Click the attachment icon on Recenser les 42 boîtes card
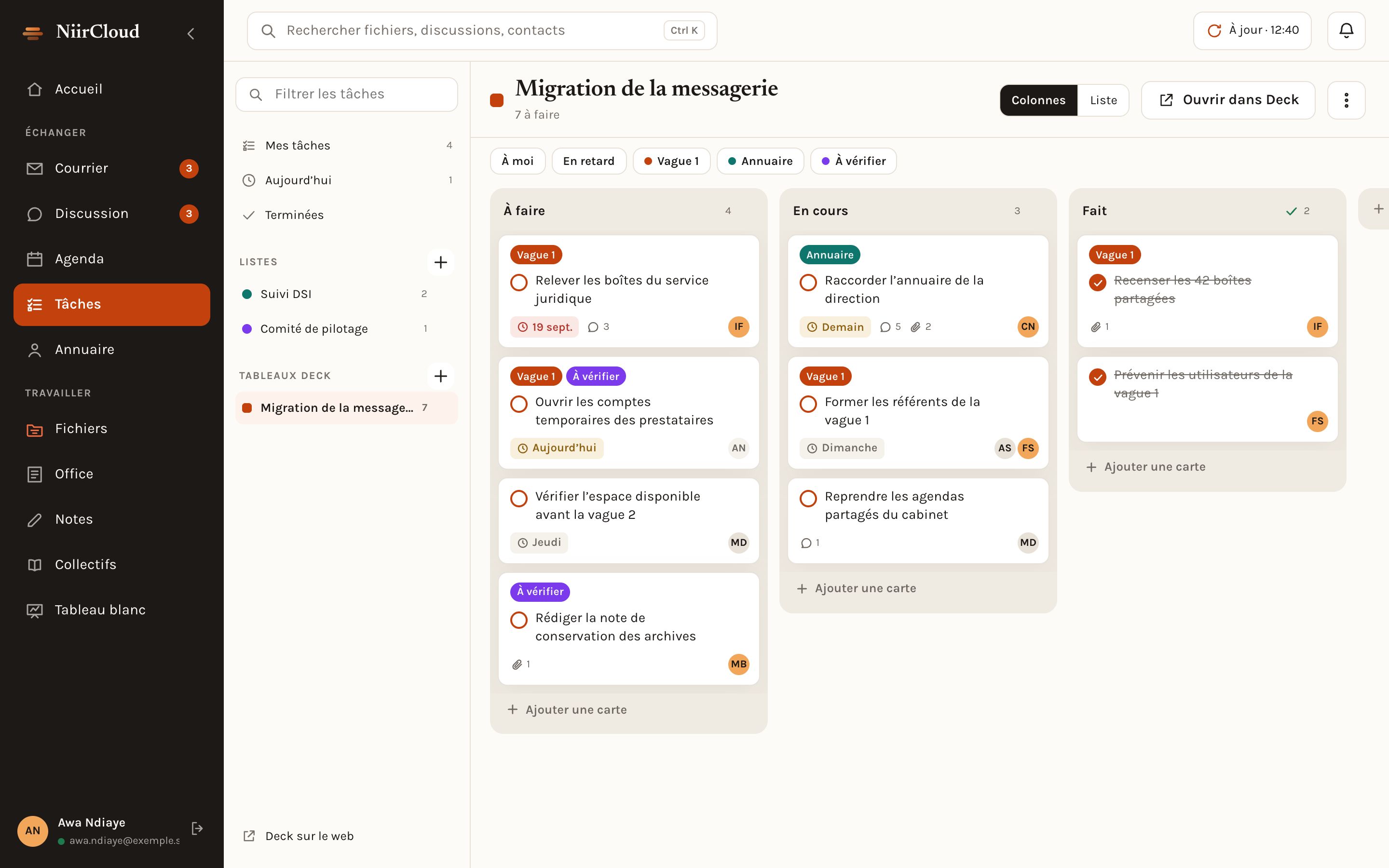 click(x=1095, y=326)
